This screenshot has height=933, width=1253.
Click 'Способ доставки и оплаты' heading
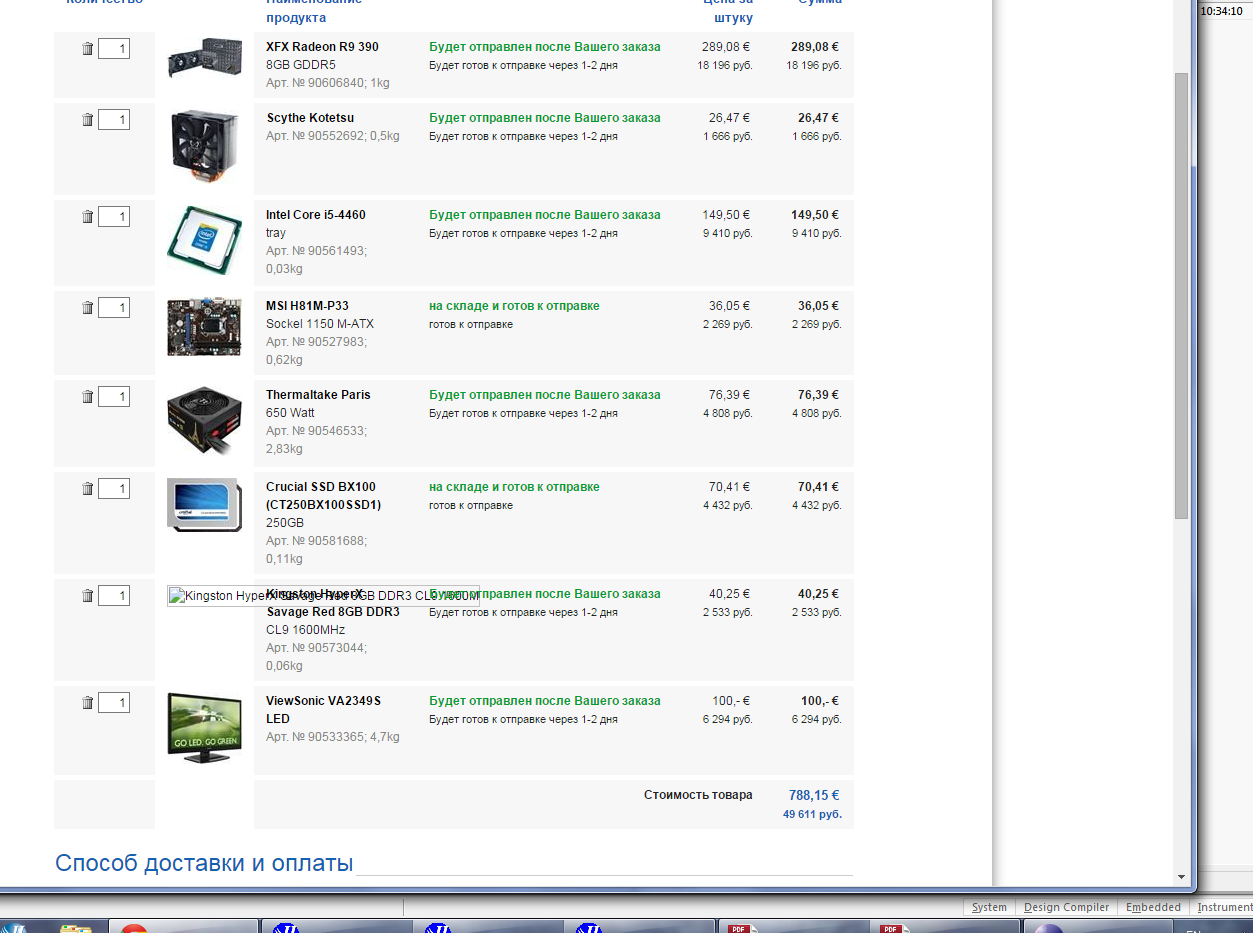tap(204, 863)
